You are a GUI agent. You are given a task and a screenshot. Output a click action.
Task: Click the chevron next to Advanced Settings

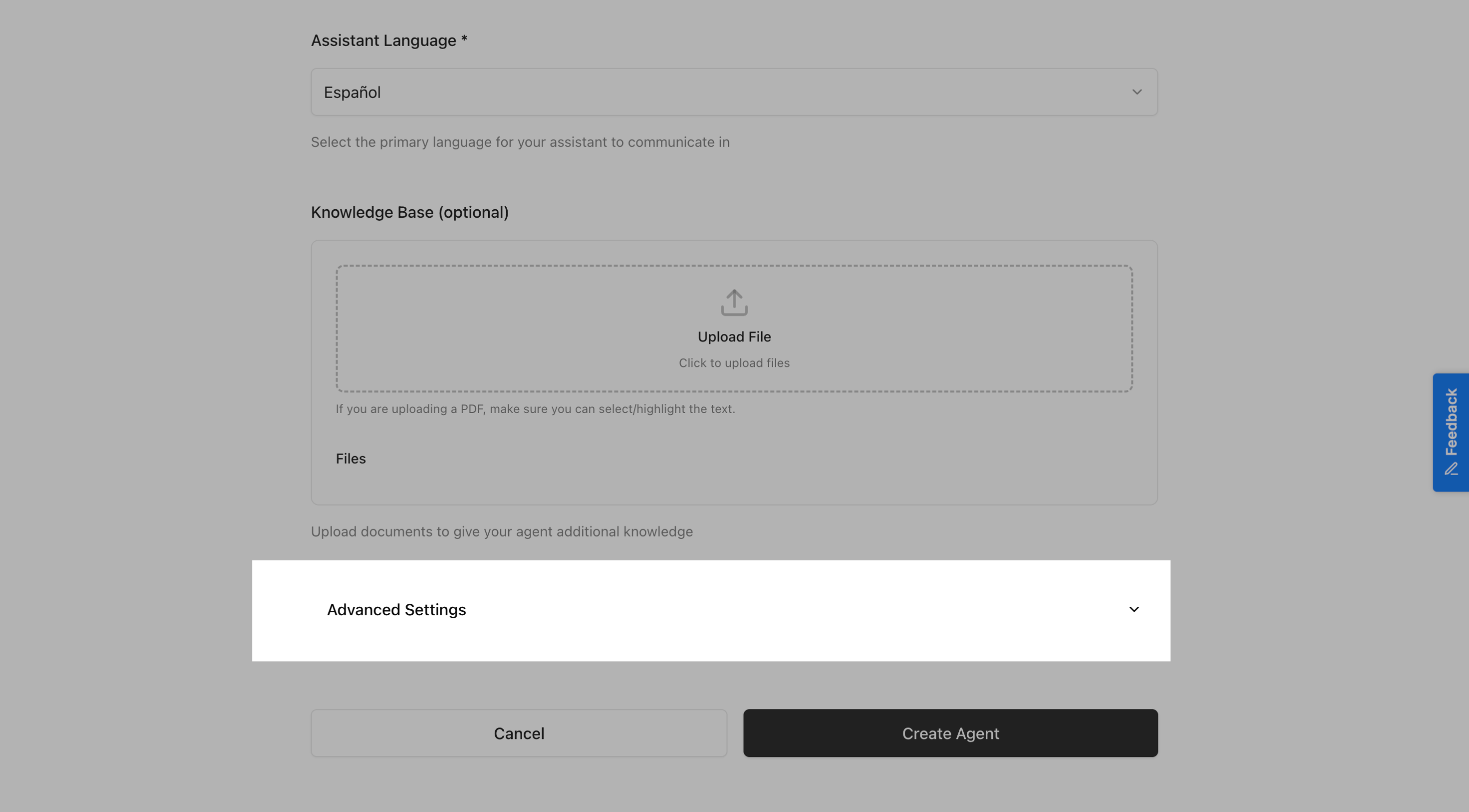coord(1134,609)
